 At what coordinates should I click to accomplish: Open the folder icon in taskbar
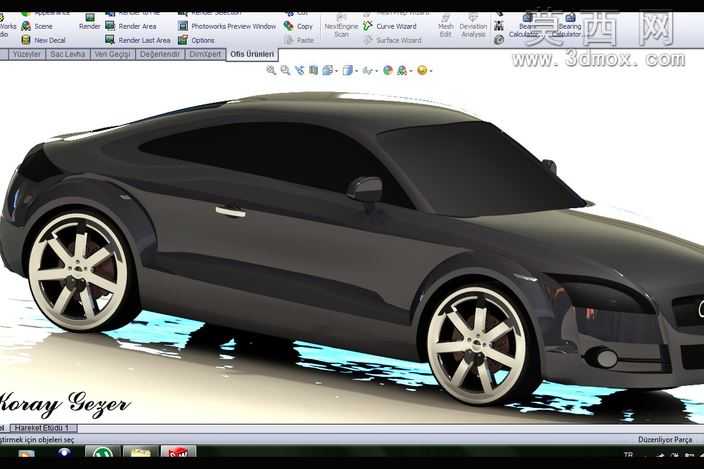pyautogui.click(x=141, y=452)
